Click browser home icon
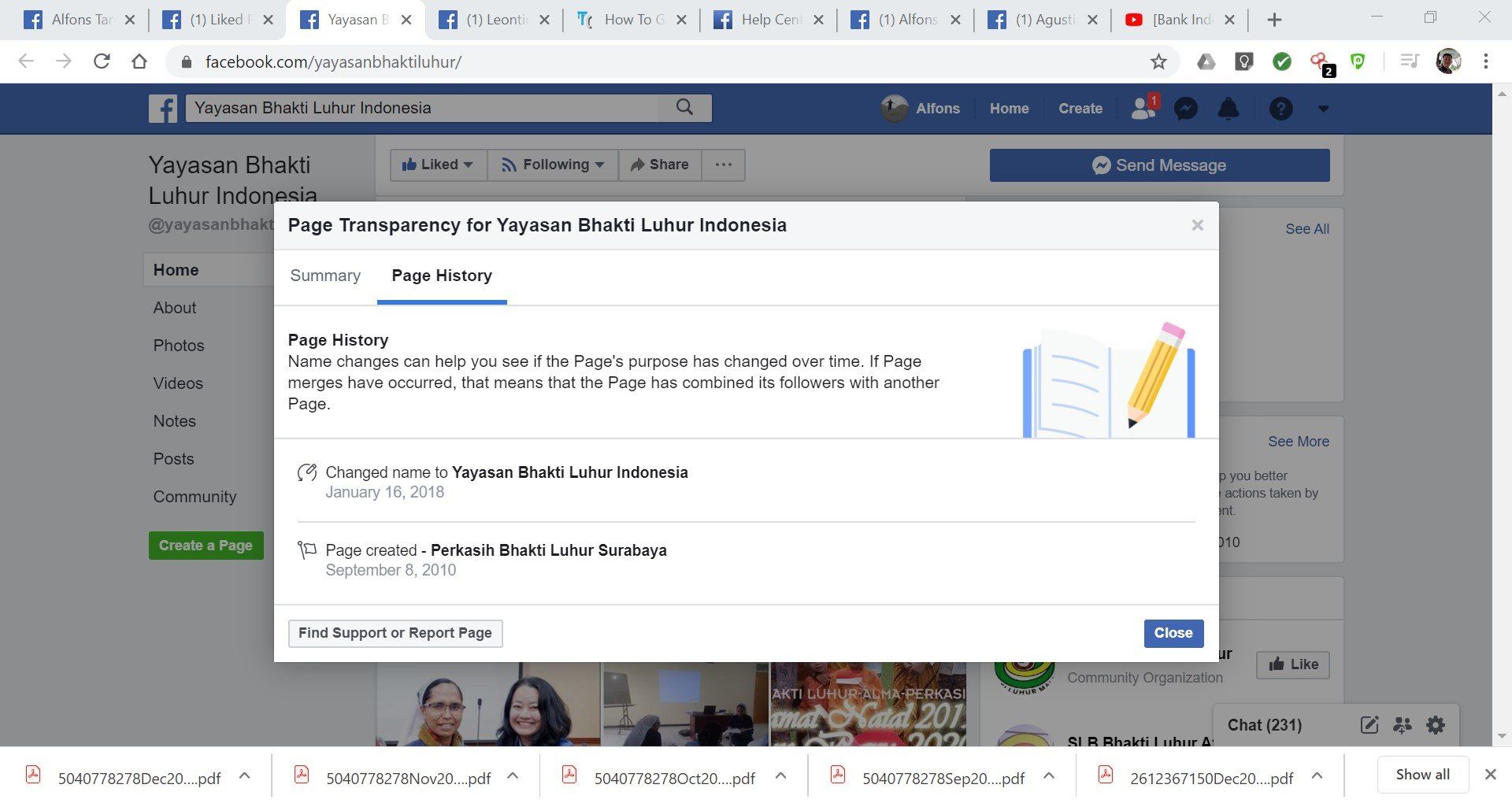Image resolution: width=1512 pixels, height=803 pixels. [x=139, y=61]
